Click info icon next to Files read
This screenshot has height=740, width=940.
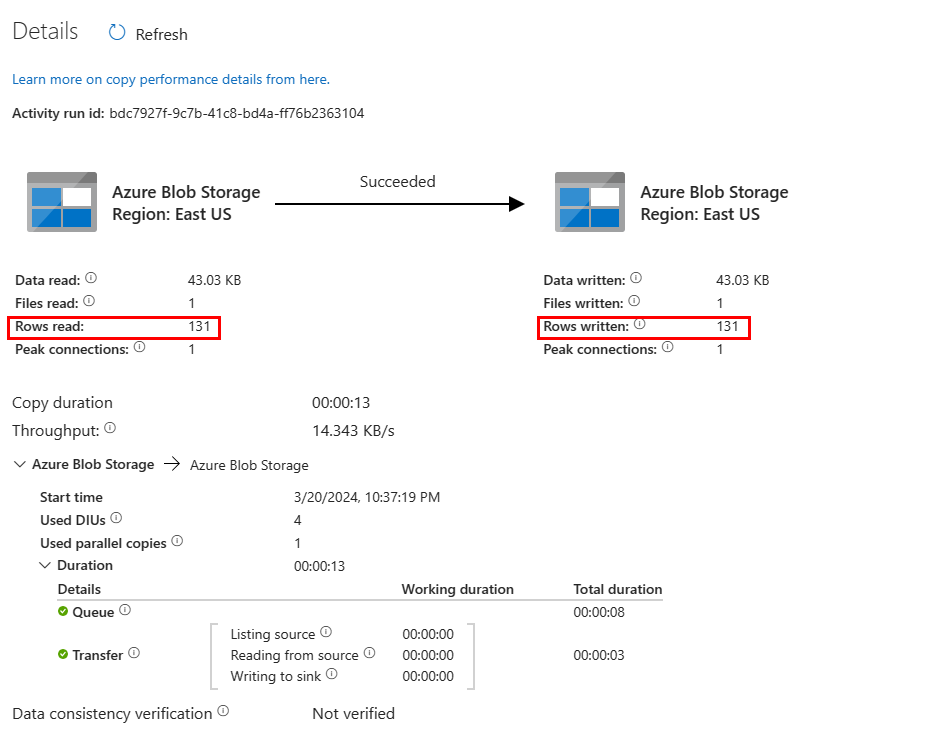coord(89,300)
